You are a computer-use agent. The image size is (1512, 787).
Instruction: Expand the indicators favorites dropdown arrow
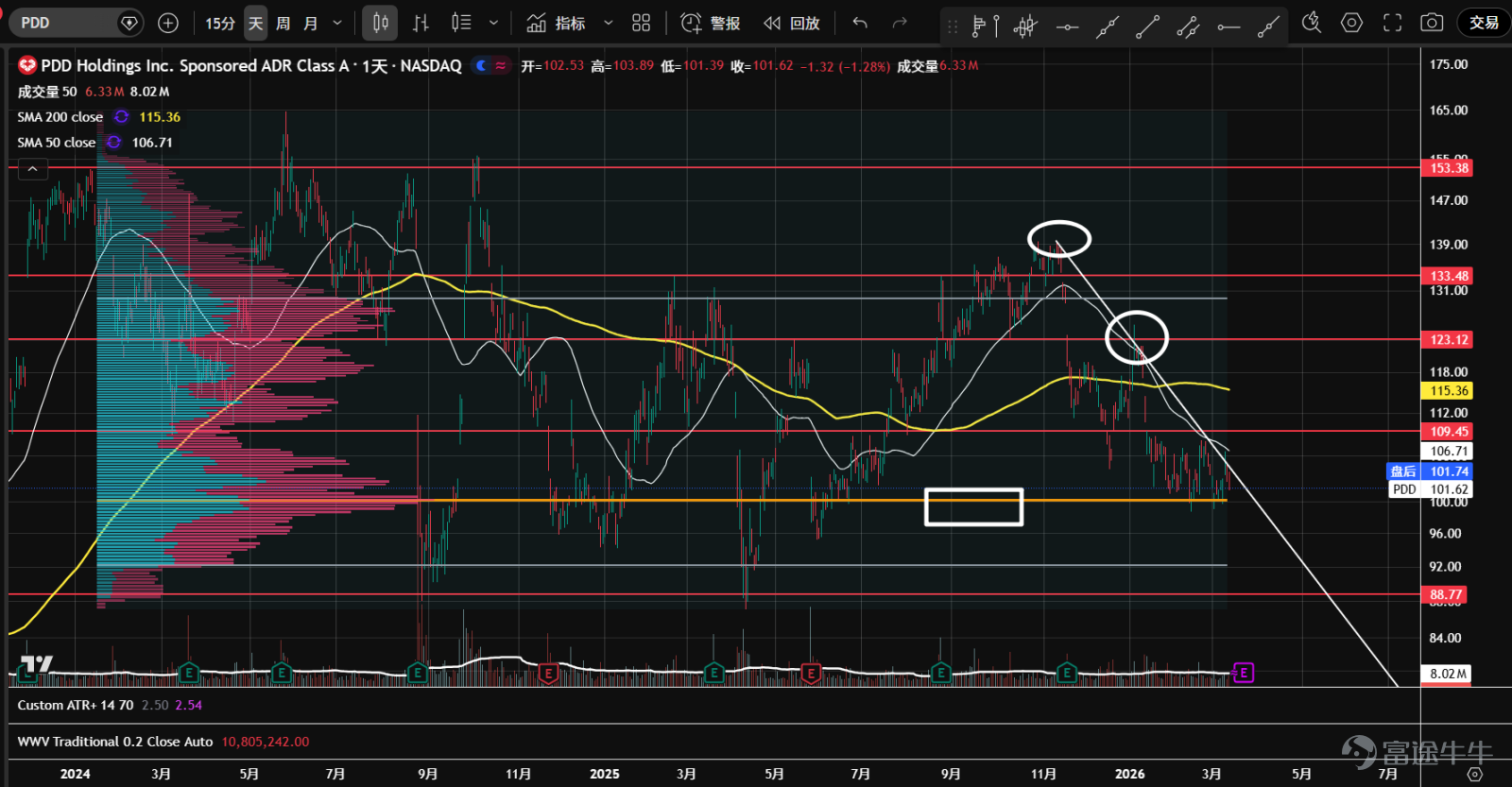click(608, 23)
